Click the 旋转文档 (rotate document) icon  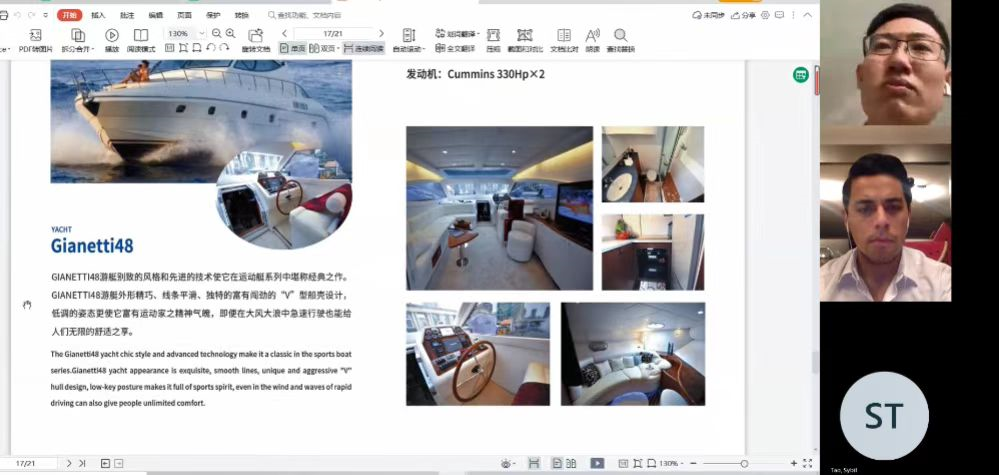(256, 36)
